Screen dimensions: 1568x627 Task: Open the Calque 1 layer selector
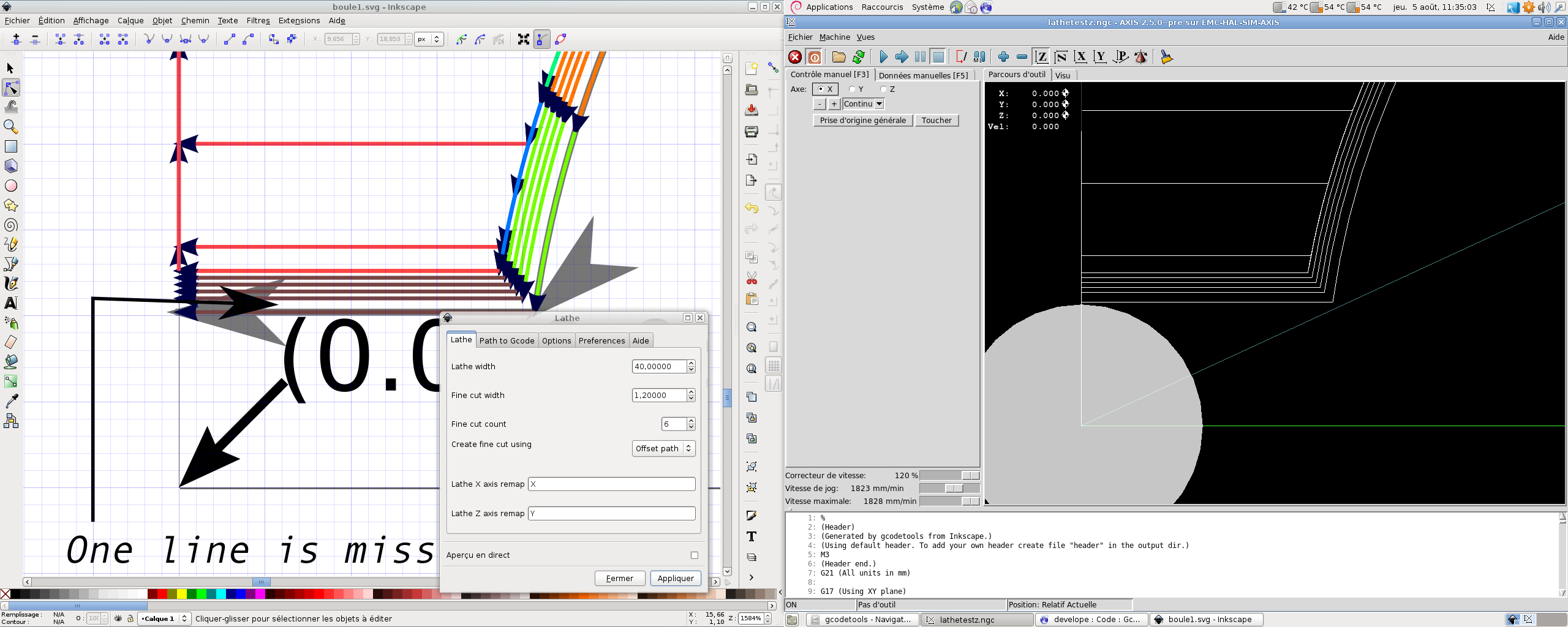(x=164, y=618)
